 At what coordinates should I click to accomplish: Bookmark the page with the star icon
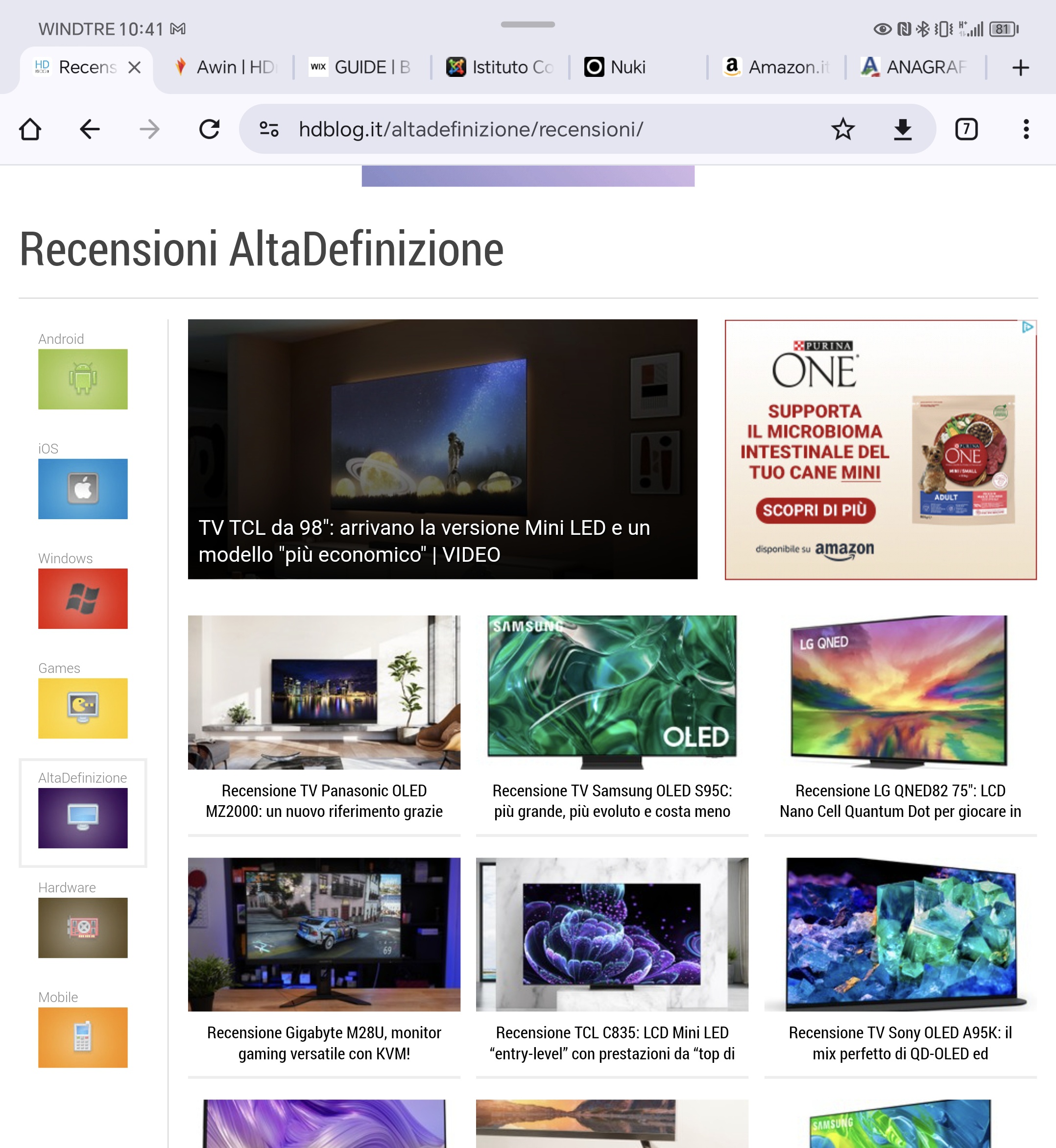[x=843, y=129]
